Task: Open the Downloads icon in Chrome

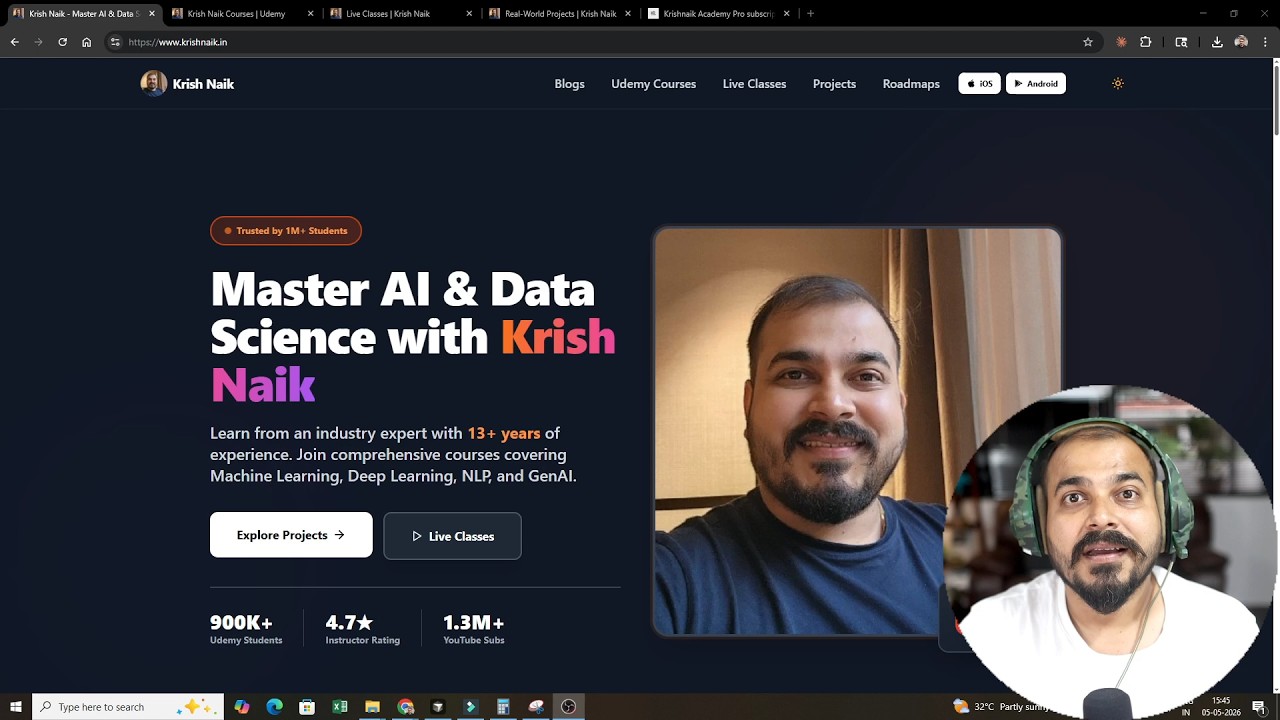Action: click(x=1217, y=42)
